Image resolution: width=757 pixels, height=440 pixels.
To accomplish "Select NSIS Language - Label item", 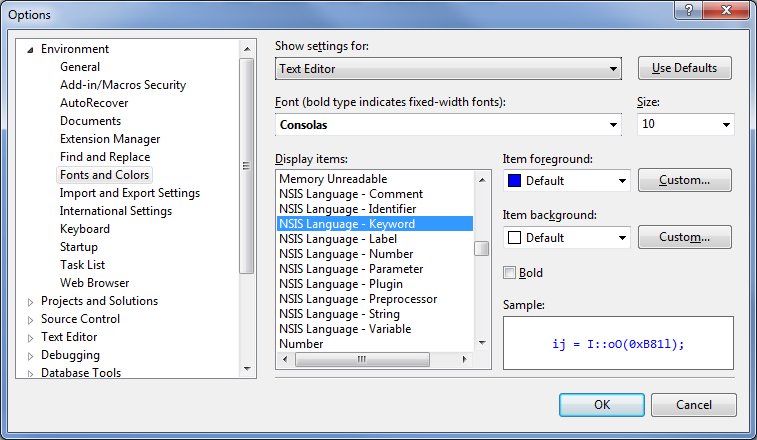I will pyautogui.click(x=375, y=239).
